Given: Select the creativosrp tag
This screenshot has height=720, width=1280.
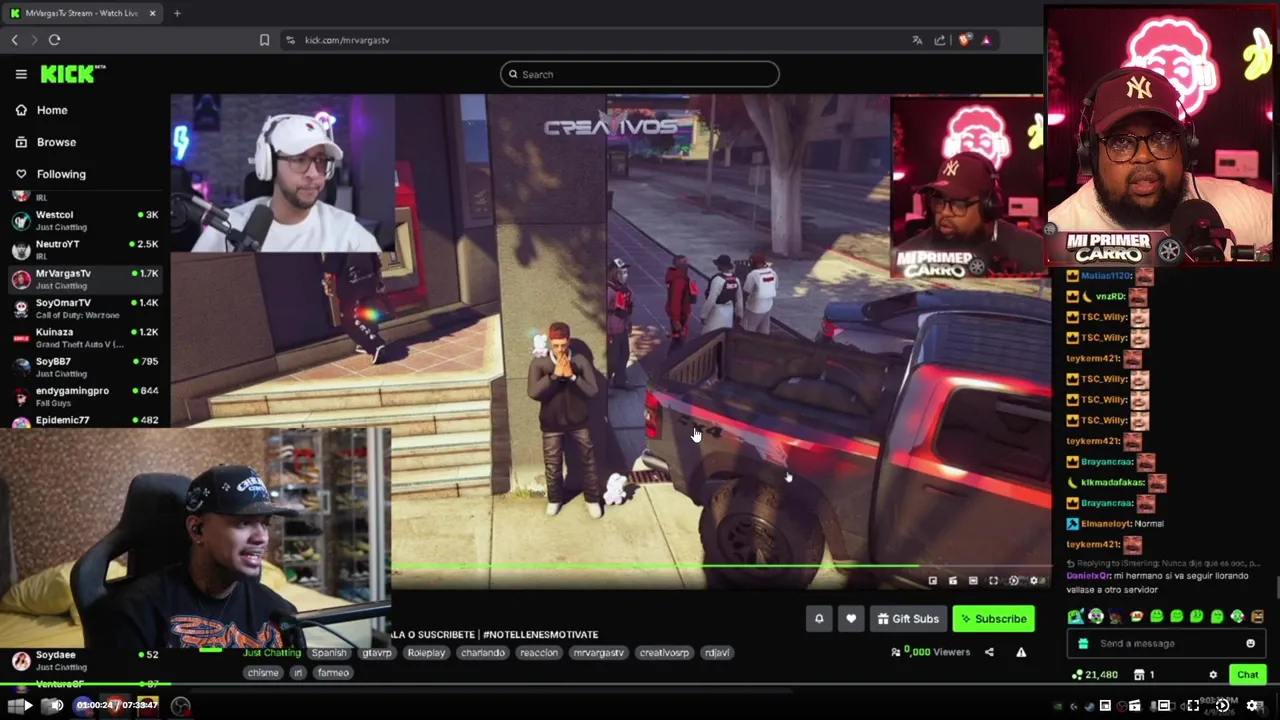Looking at the screenshot, I should 664,653.
